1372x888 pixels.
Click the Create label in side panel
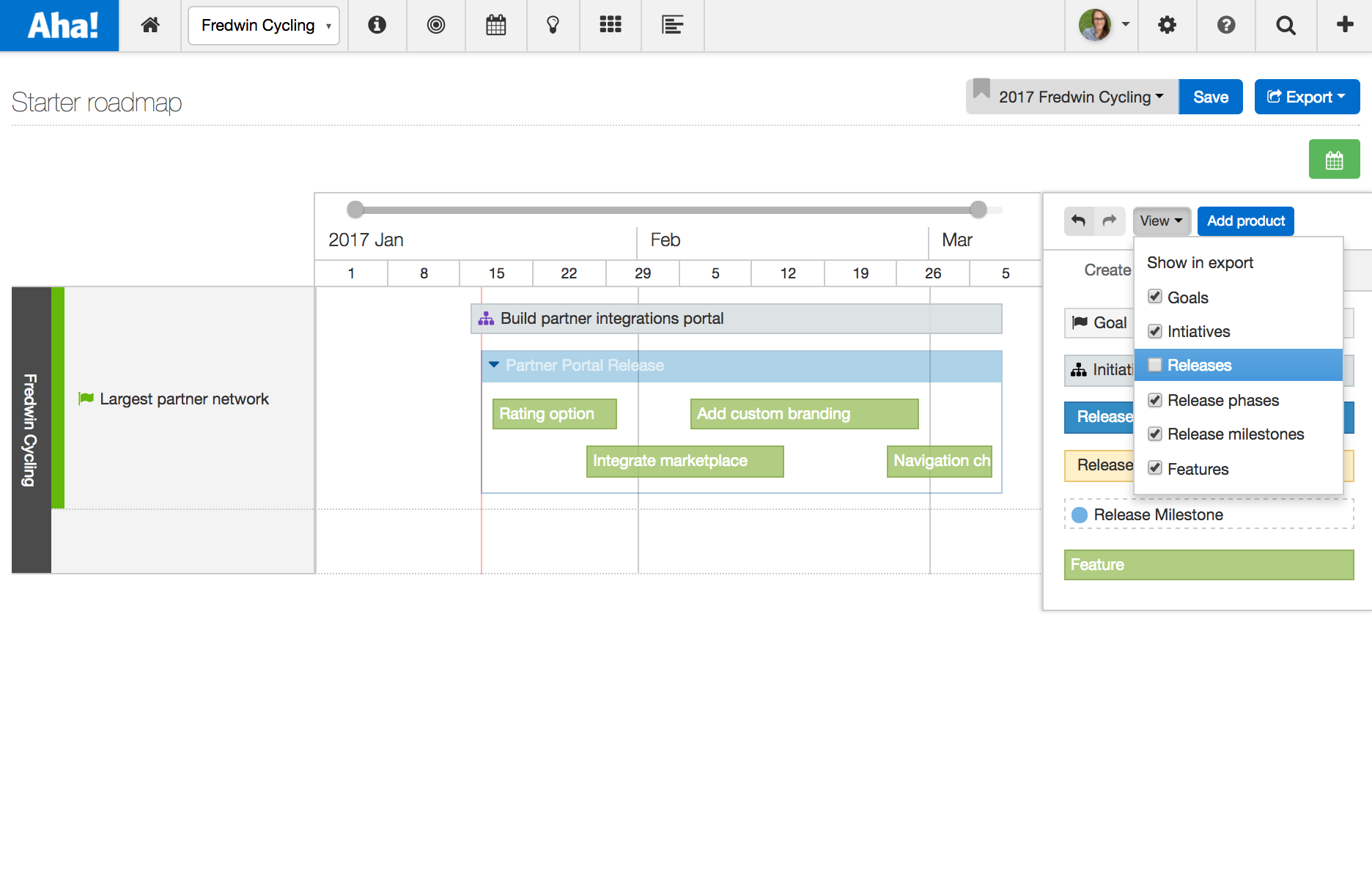pyautogui.click(x=1107, y=270)
